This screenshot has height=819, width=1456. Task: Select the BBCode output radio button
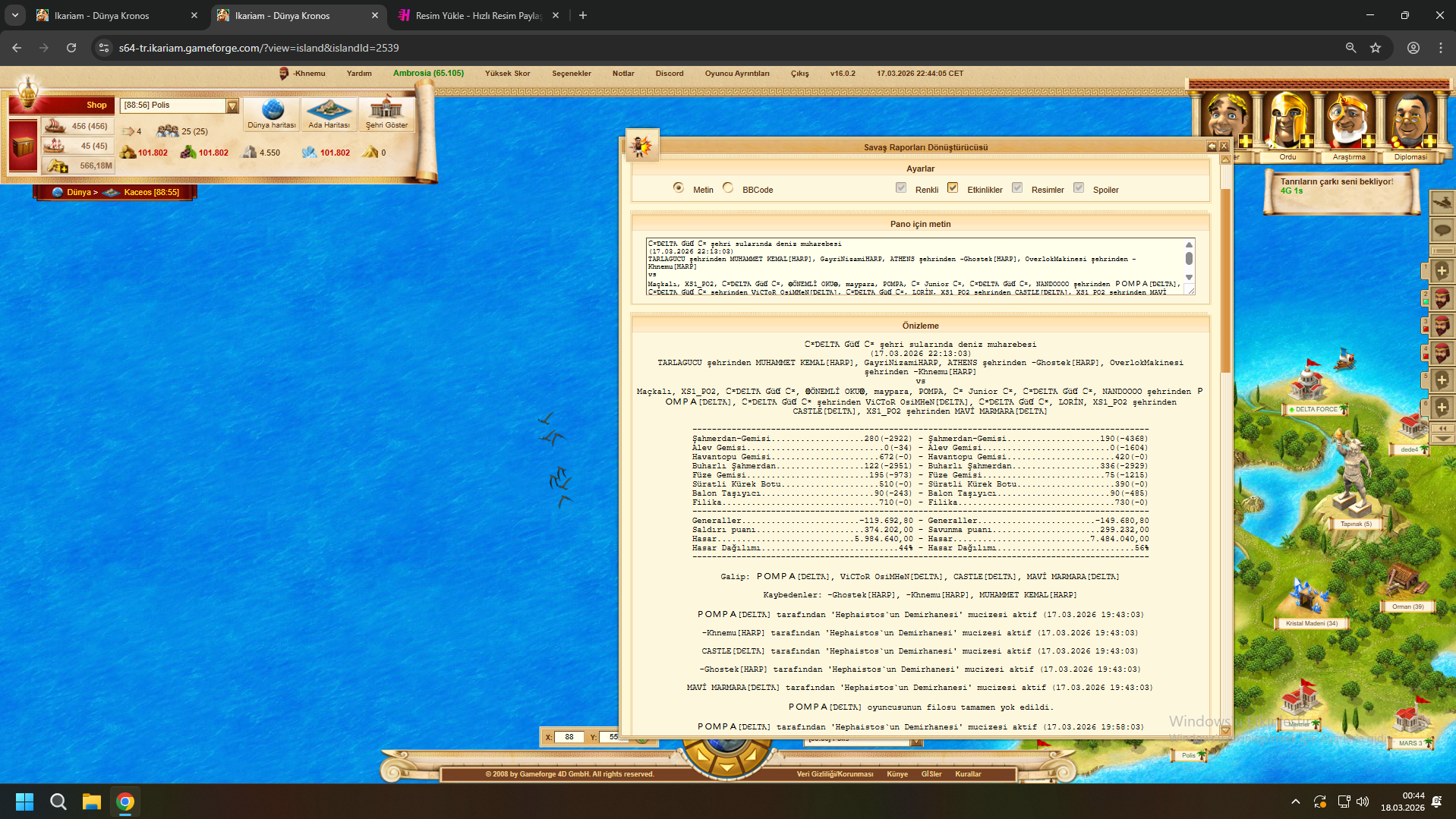pyautogui.click(x=728, y=187)
